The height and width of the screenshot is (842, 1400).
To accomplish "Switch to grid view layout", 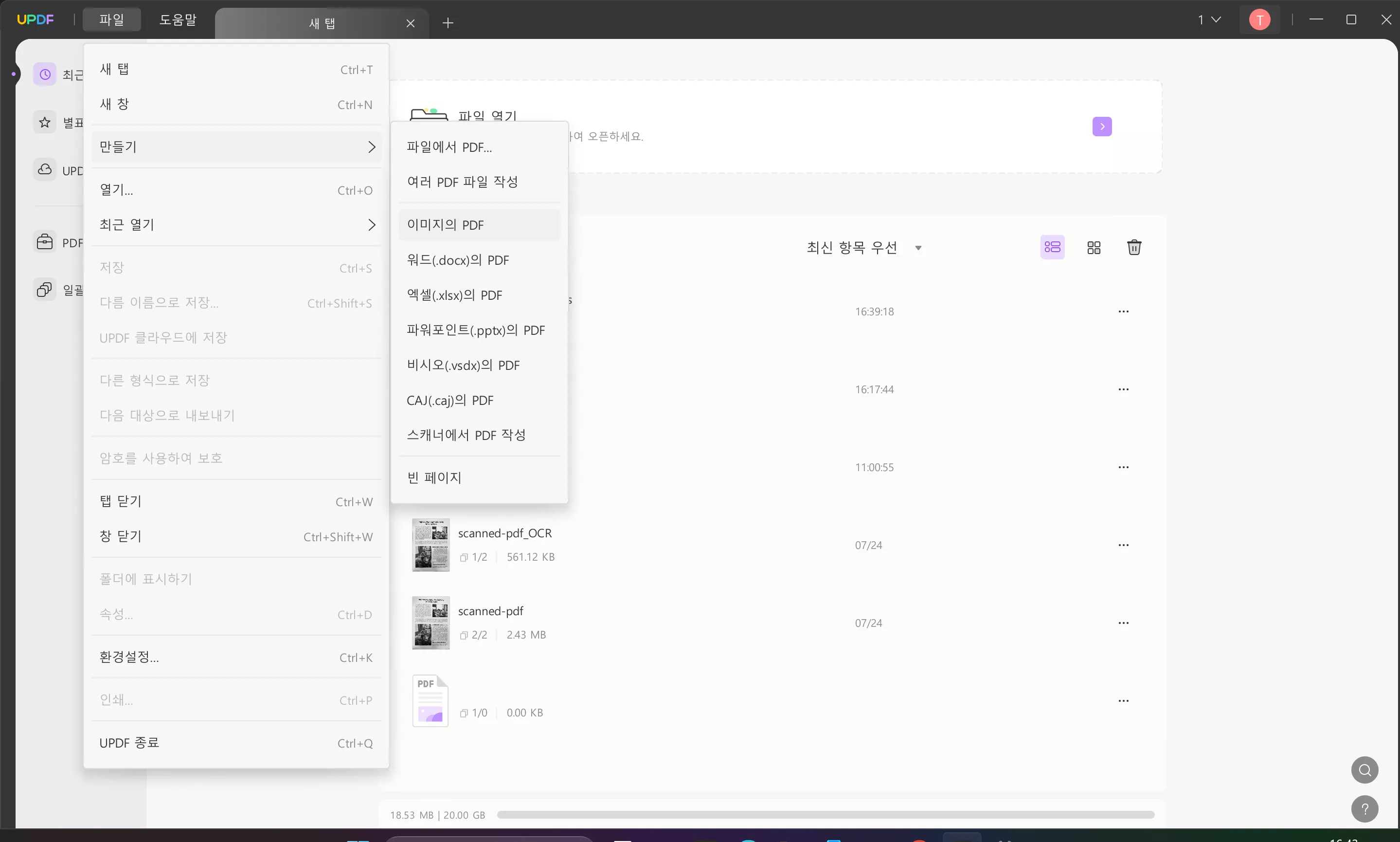I will [1094, 247].
